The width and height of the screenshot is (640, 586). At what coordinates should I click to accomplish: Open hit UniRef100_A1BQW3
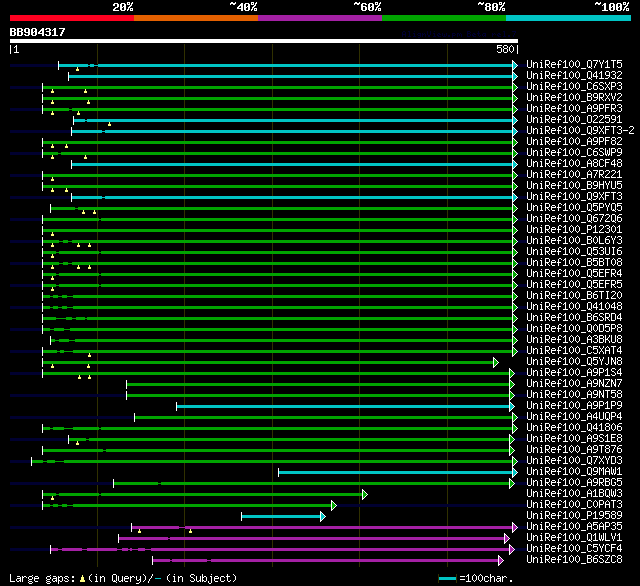point(574,494)
